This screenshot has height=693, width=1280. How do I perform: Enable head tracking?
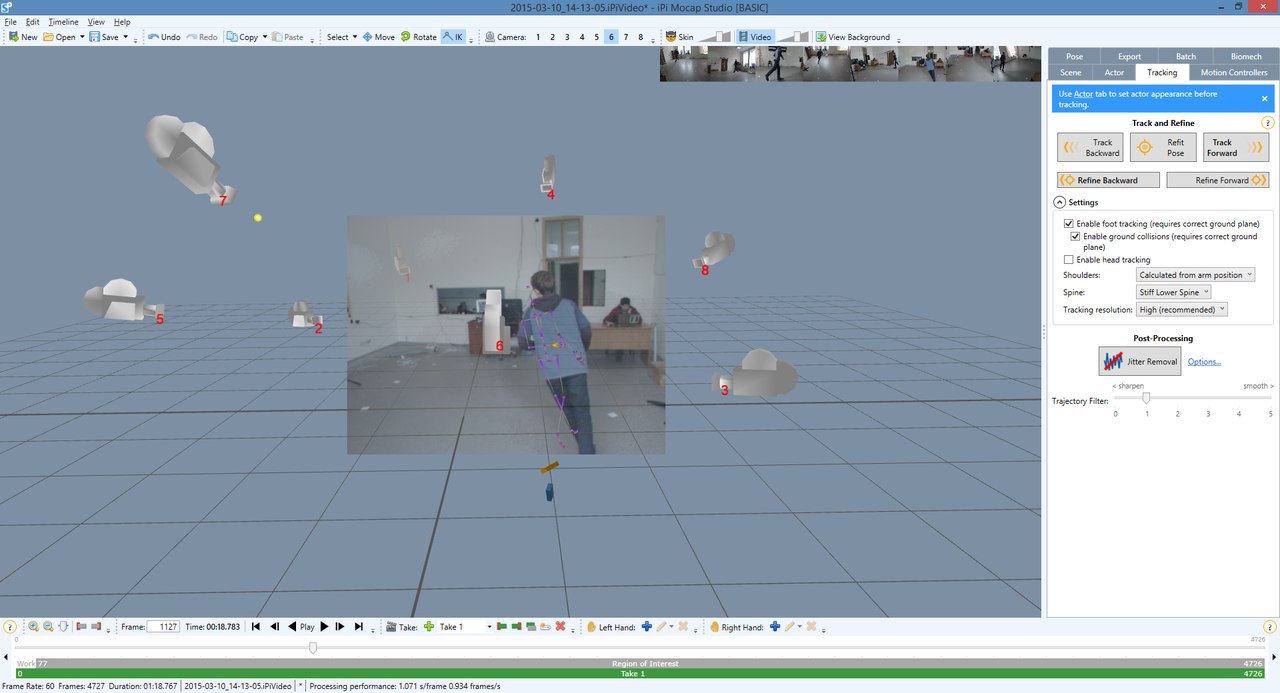(1069, 260)
